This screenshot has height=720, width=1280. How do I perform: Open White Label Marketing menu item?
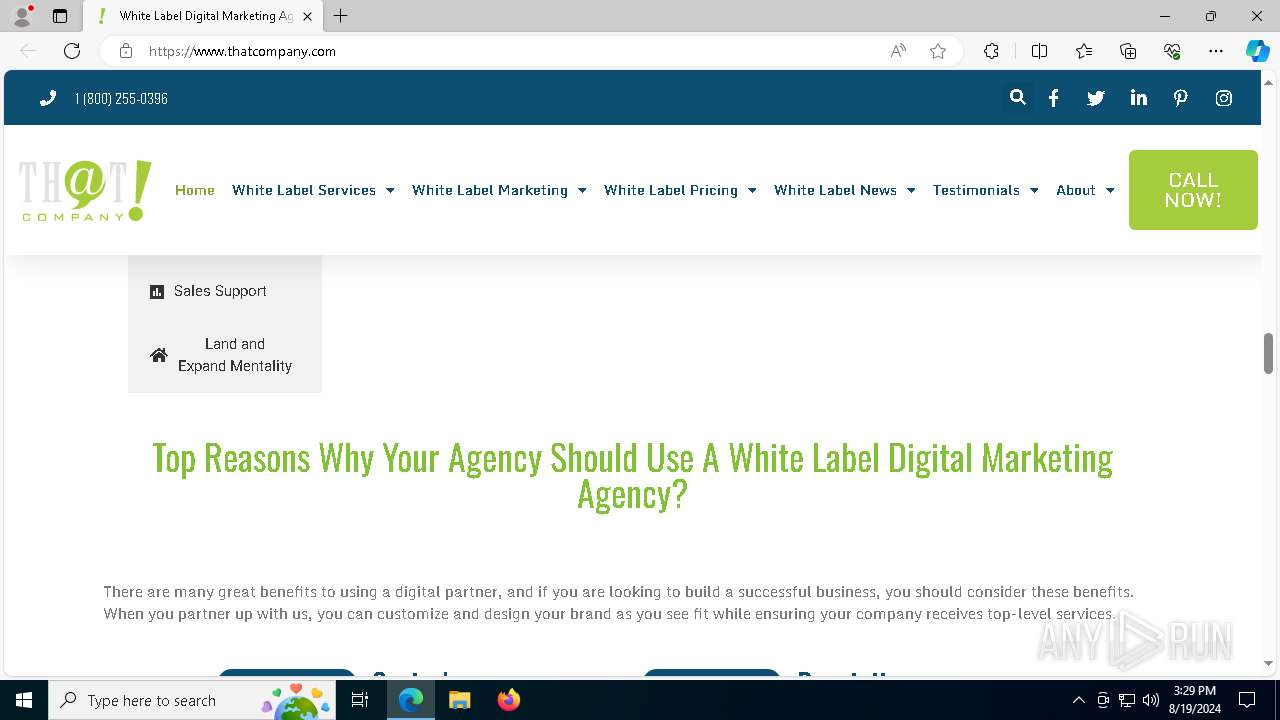(490, 190)
